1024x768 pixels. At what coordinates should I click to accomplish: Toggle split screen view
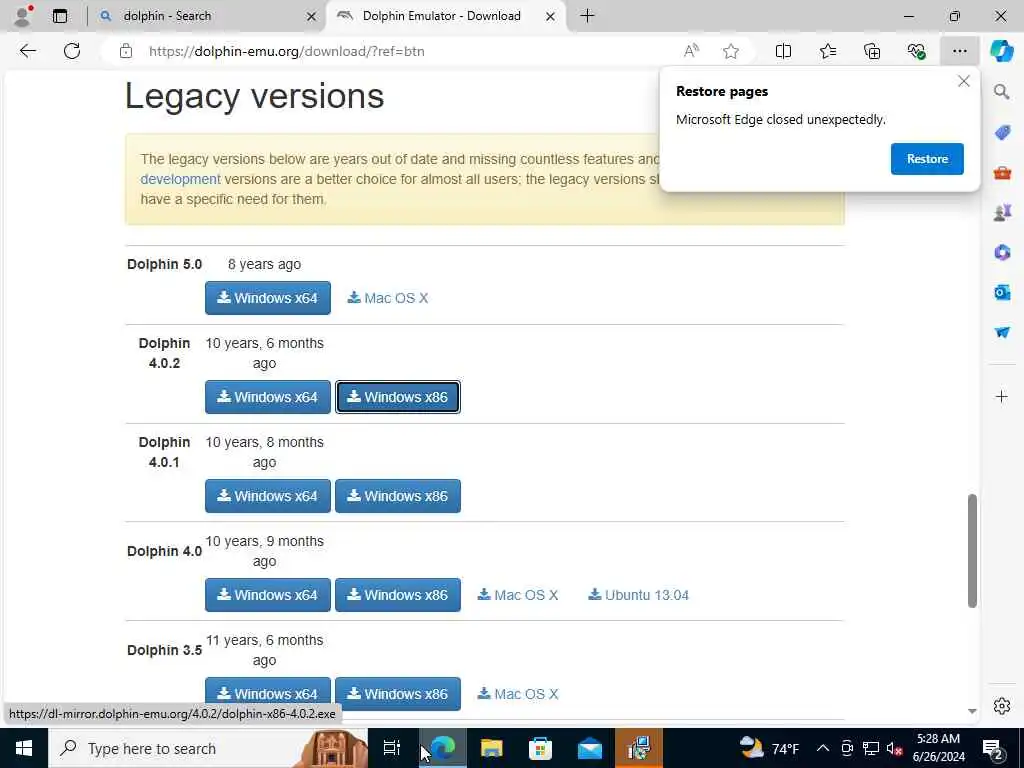click(x=783, y=51)
